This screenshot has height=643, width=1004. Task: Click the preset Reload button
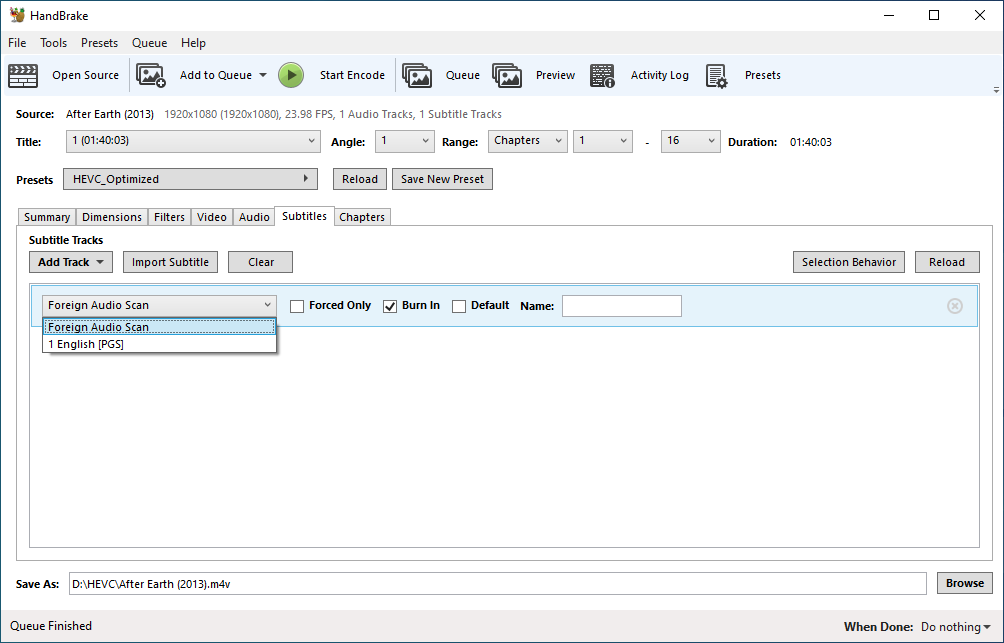[360, 179]
